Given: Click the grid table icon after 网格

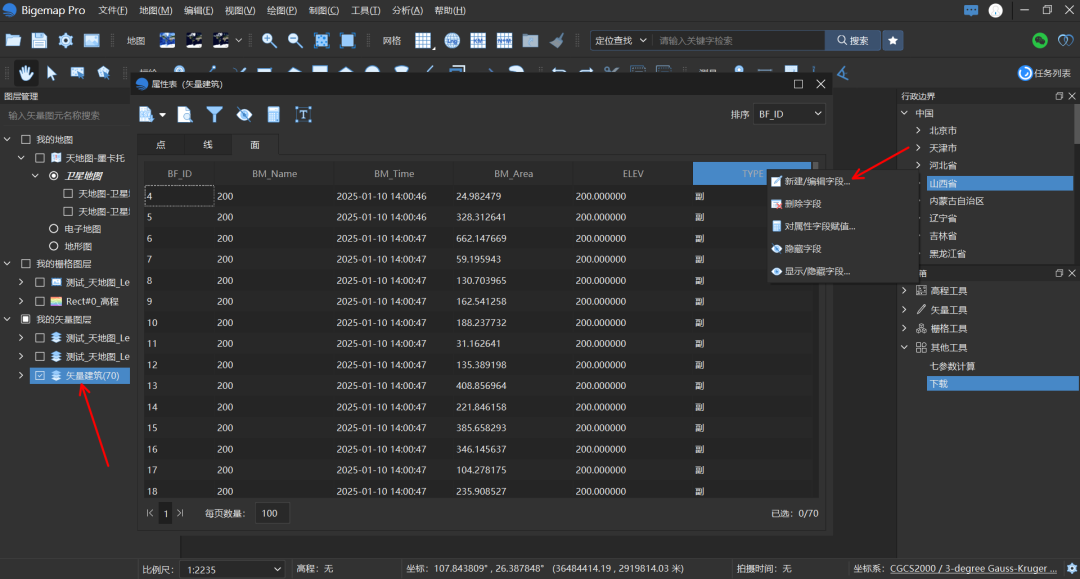Looking at the screenshot, I should click(424, 41).
